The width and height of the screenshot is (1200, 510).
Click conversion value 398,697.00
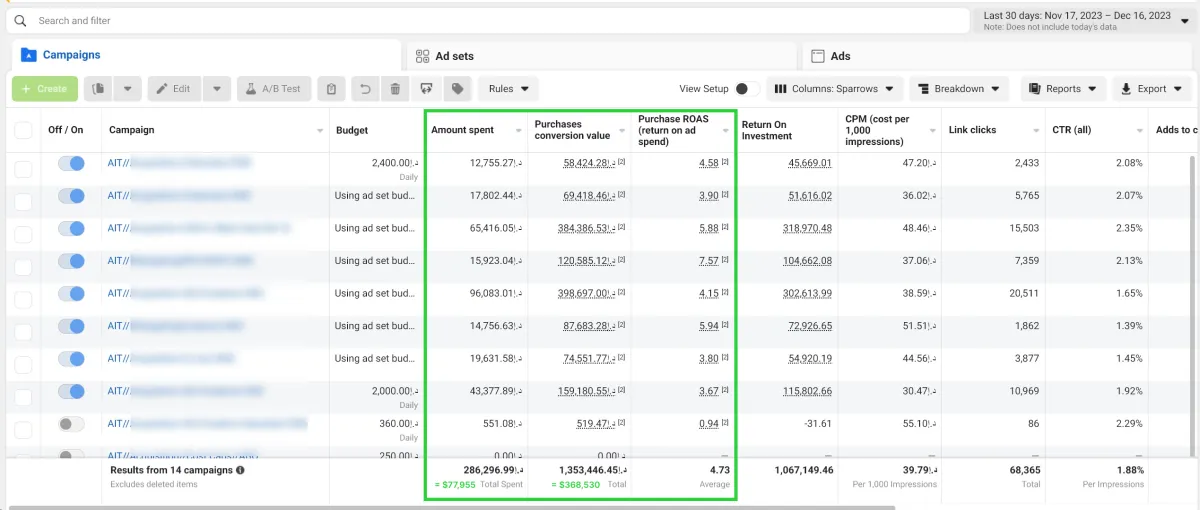coord(585,293)
